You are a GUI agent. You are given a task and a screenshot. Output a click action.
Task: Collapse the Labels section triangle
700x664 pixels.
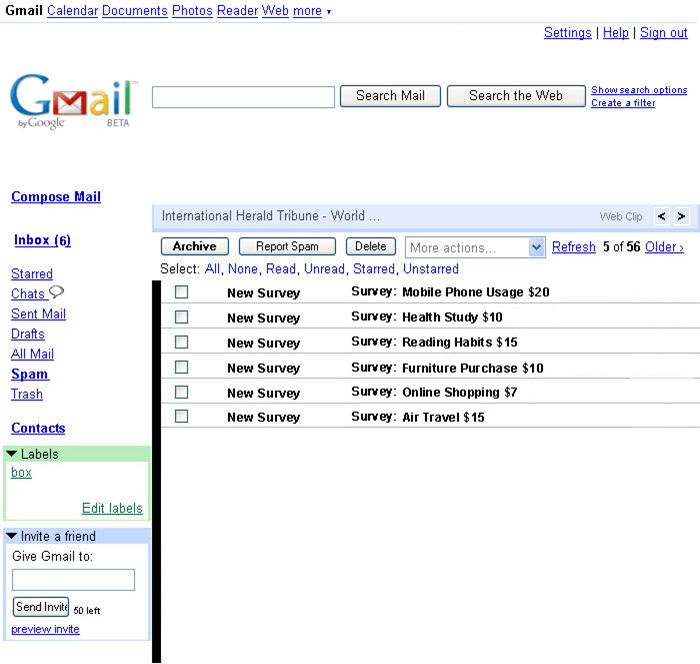[12, 454]
